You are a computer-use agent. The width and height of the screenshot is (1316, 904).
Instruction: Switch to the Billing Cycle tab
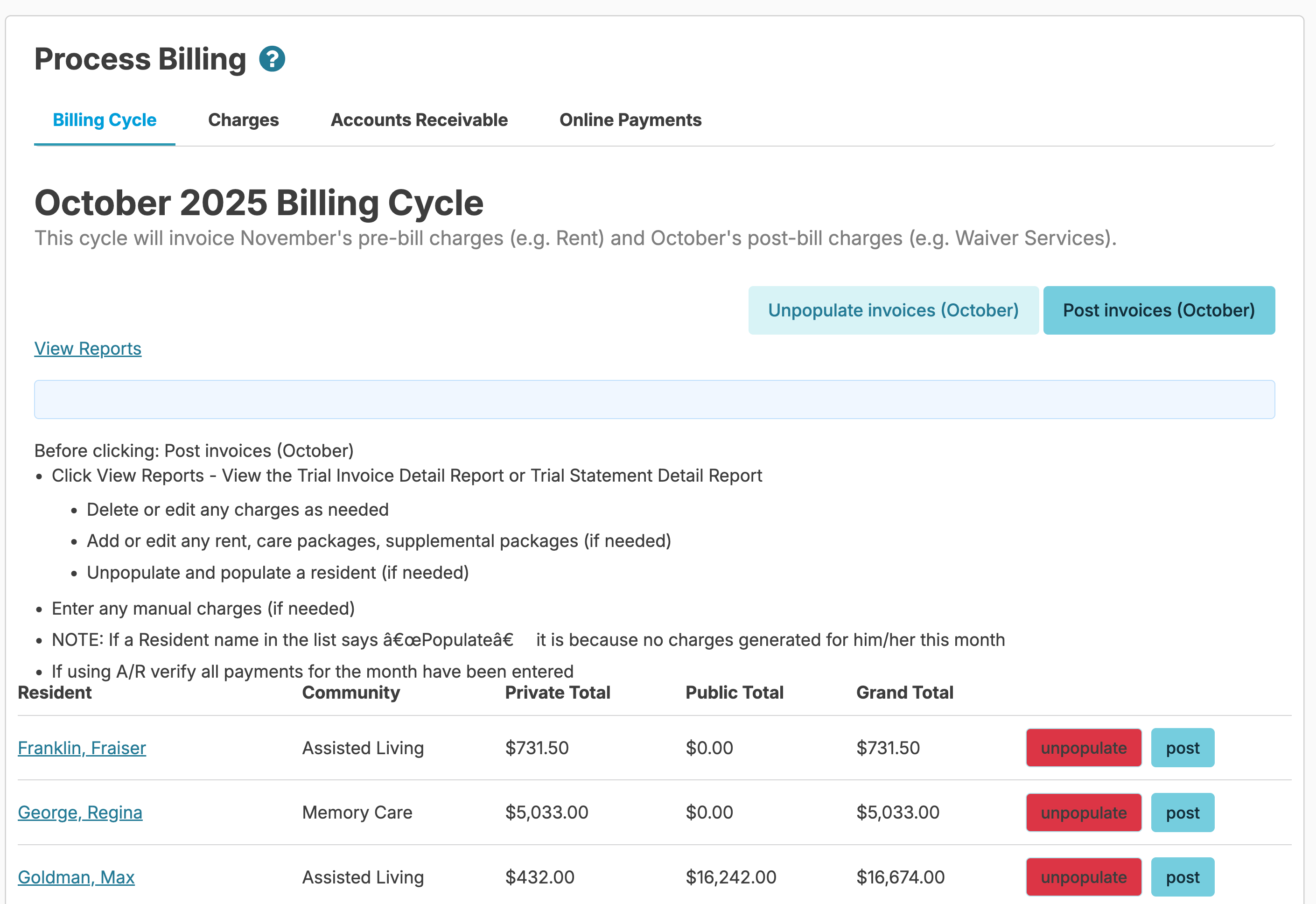click(104, 120)
